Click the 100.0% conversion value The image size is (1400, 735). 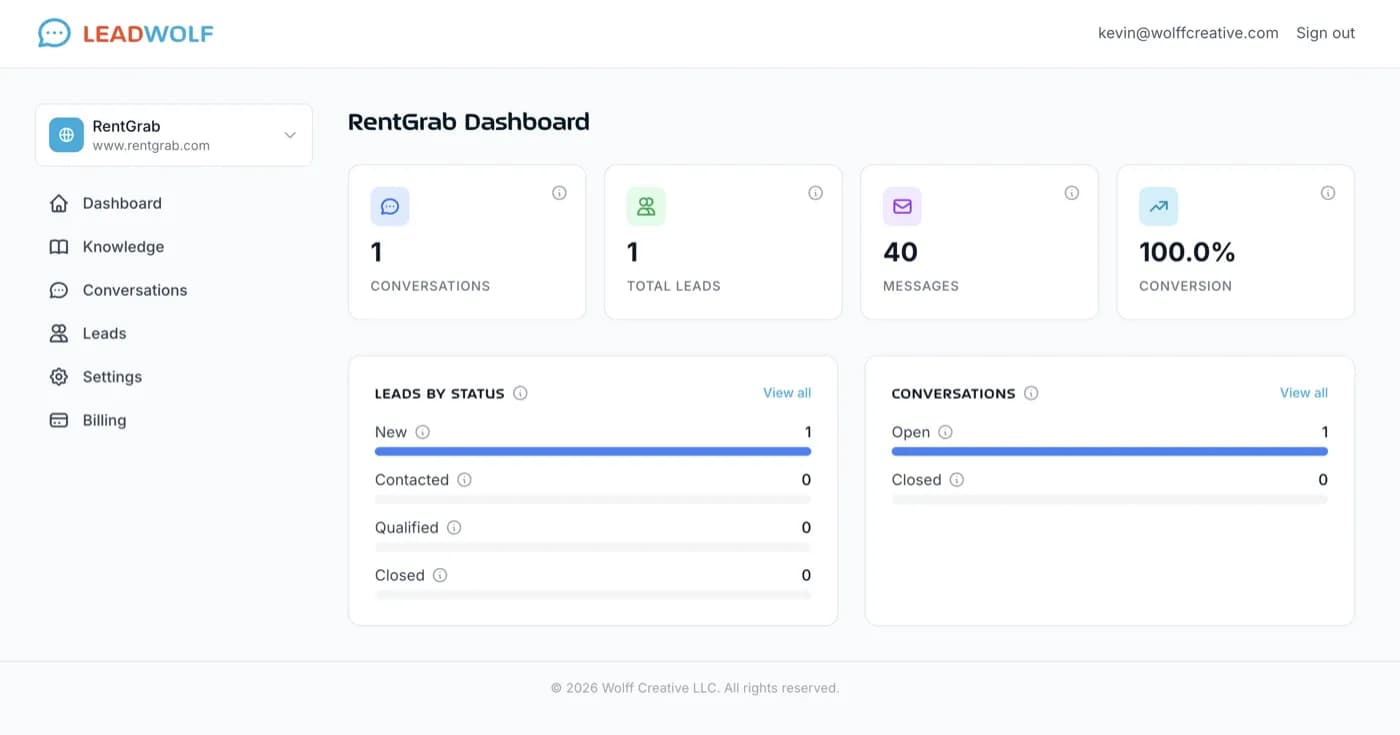pos(1187,252)
